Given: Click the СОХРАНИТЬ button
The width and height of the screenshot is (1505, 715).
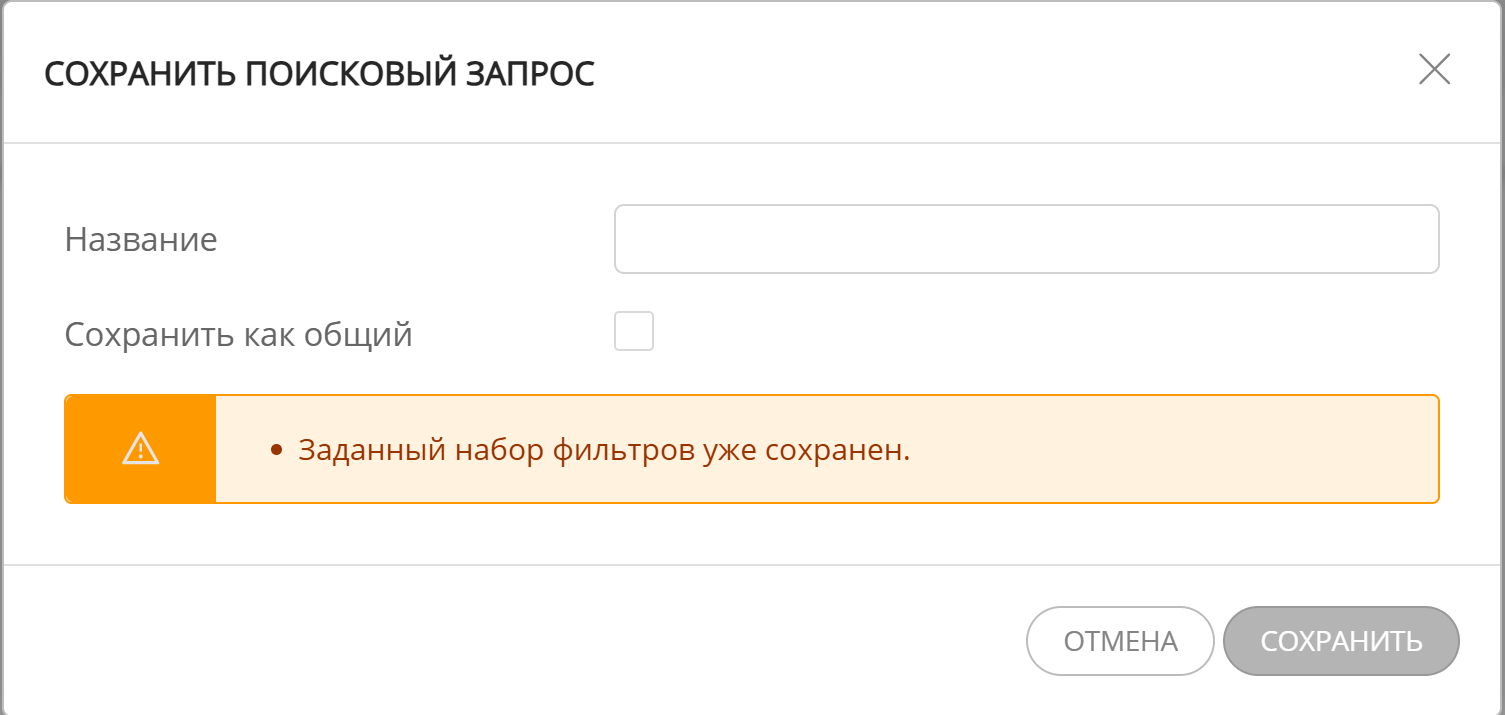Looking at the screenshot, I should coord(1340,641).
